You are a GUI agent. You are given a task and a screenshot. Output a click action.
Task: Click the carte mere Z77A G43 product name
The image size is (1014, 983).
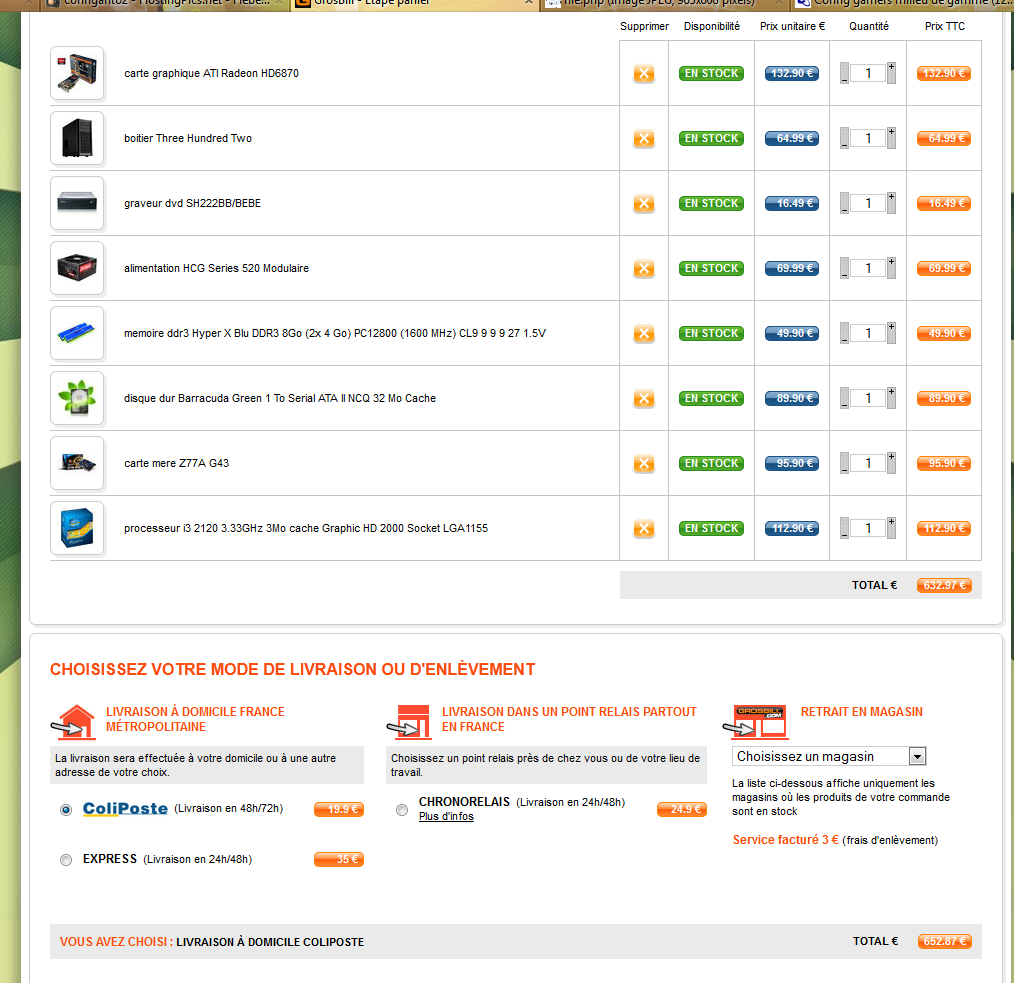(176, 464)
